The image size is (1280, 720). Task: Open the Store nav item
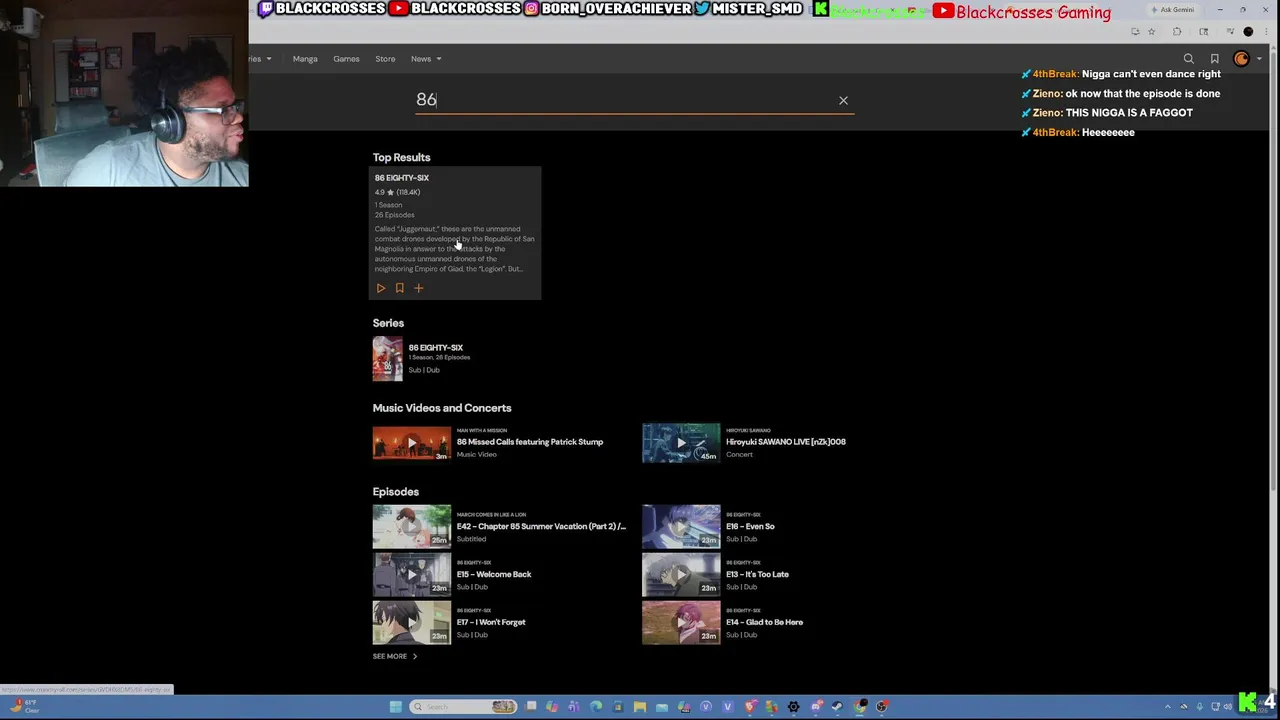(385, 59)
